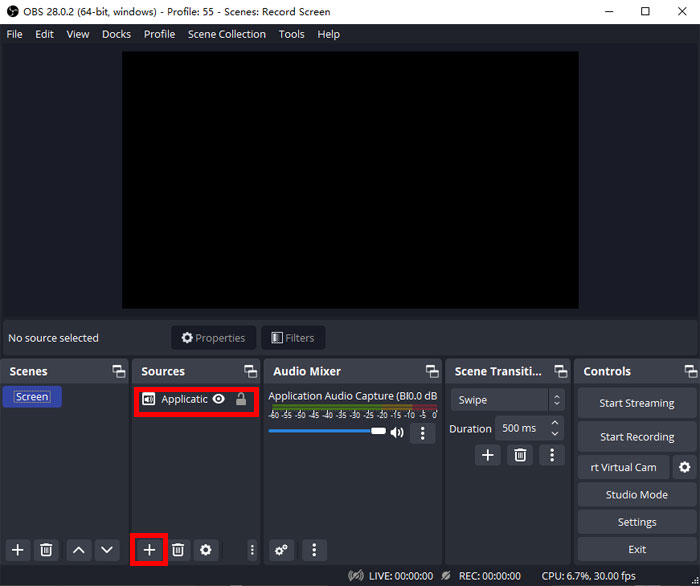This screenshot has height=586, width=700.
Task: Open the Tools menu
Action: (x=292, y=34)
